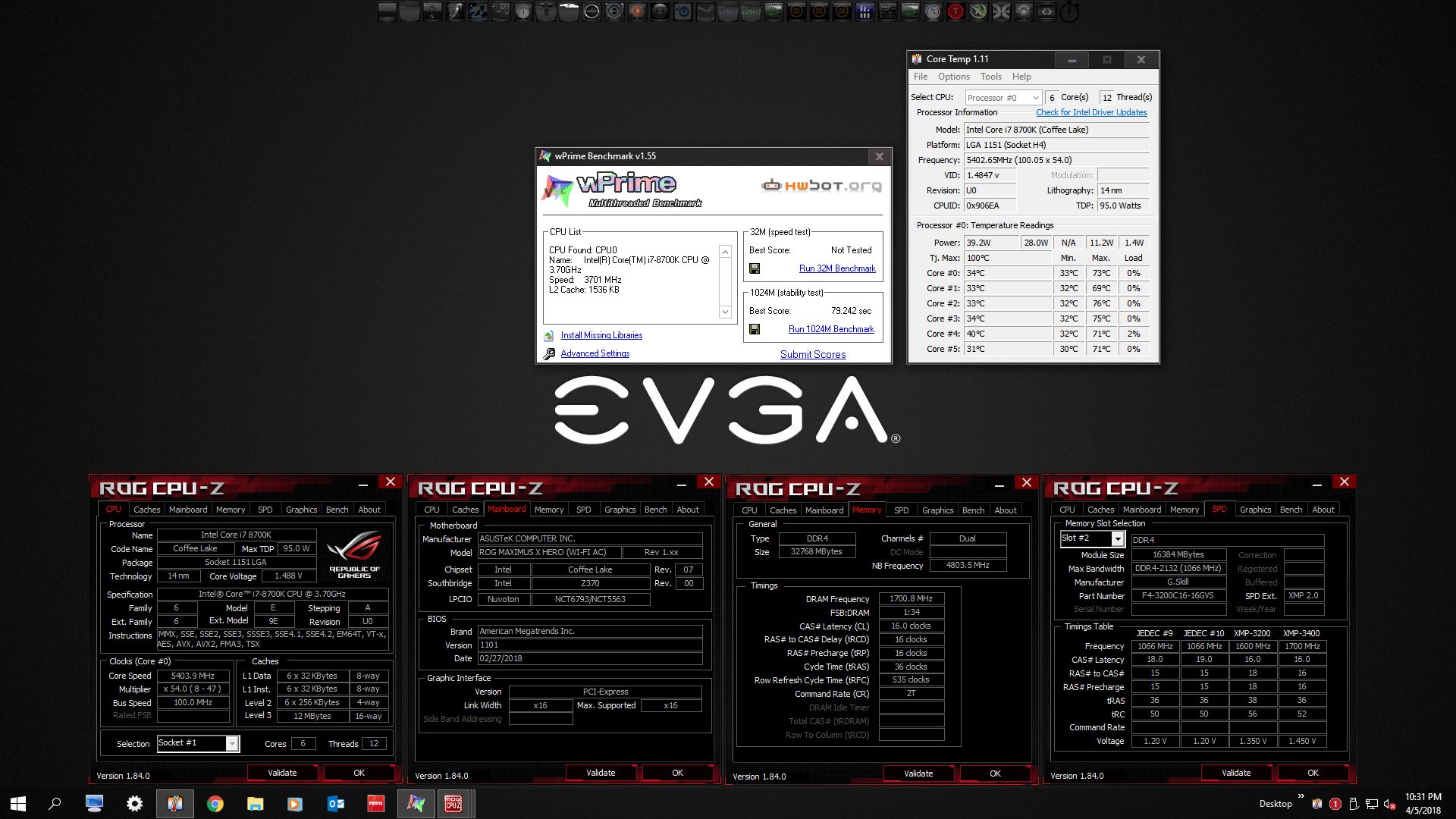Viewport: 1456px width, 819px height.
Task: Launch Google Chrome from the taskbar
Action: (x=215, y=804)
